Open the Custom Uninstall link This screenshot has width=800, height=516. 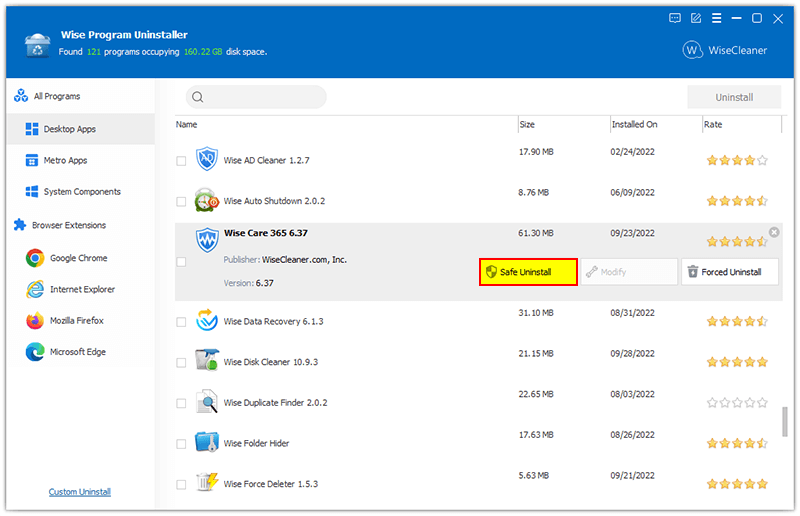click(80, 492)
